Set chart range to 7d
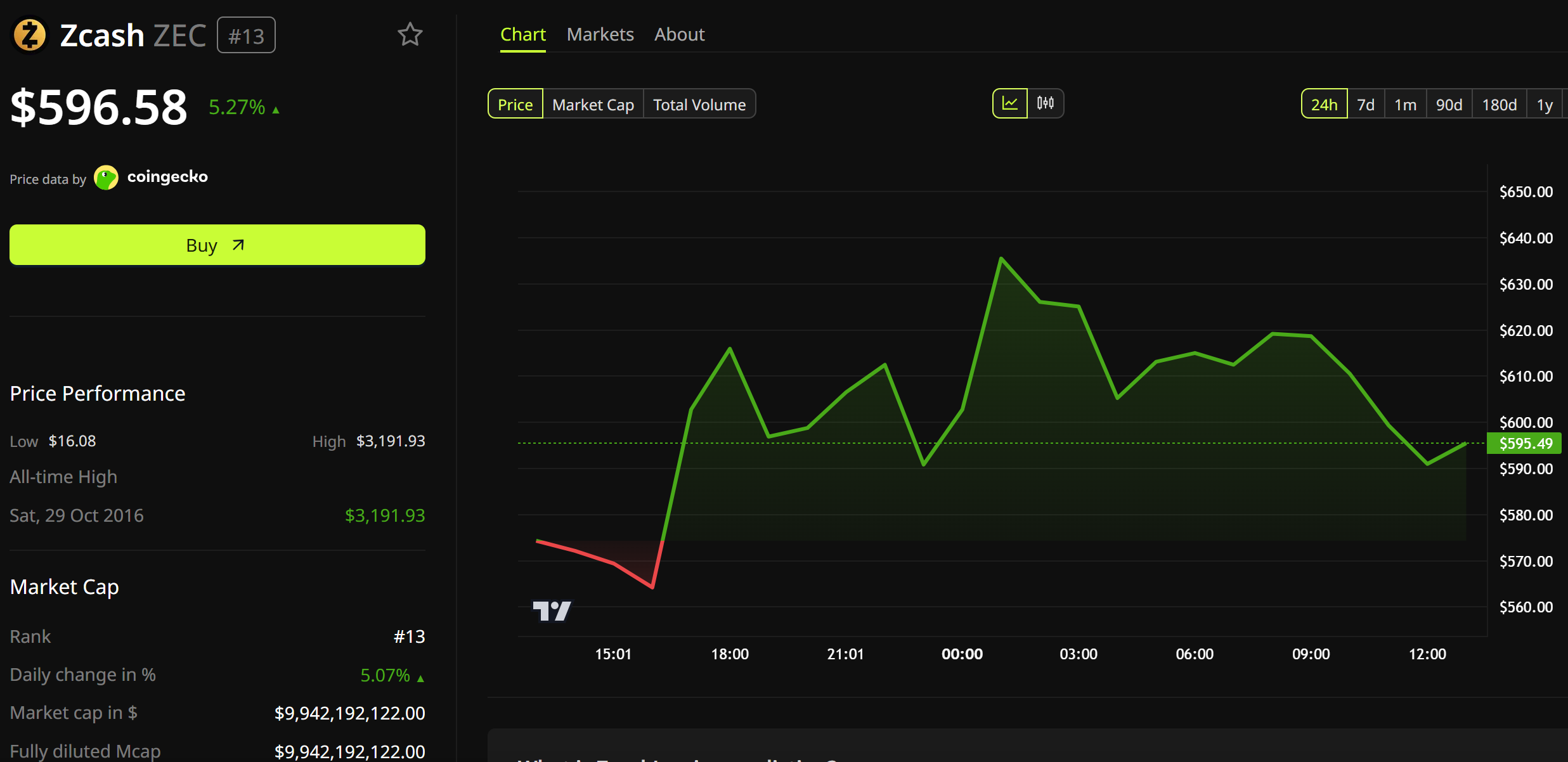The image size is (1568, 762). [x=1366, y=104]
